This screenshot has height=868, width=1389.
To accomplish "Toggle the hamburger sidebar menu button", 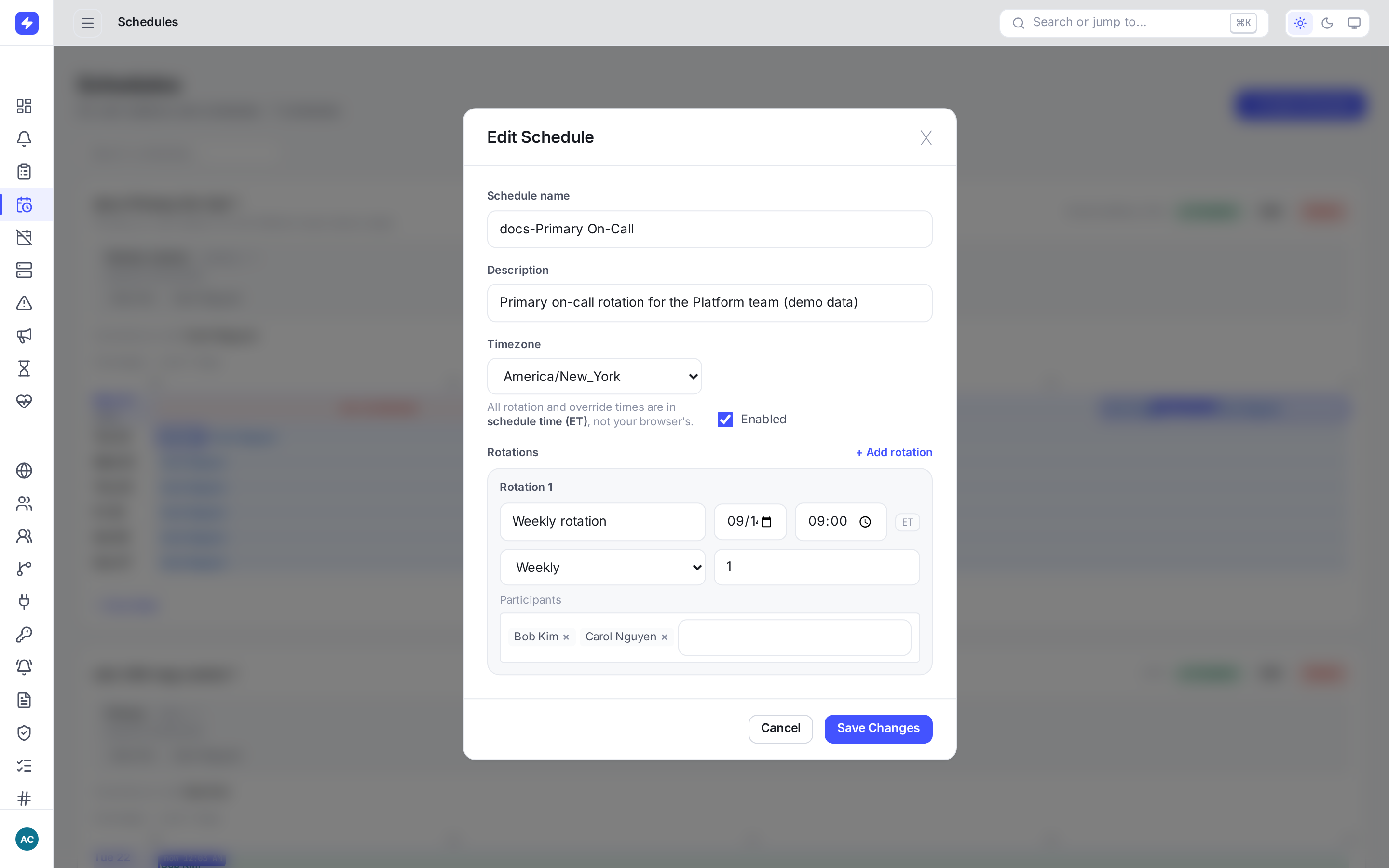I will coord(87,23).
